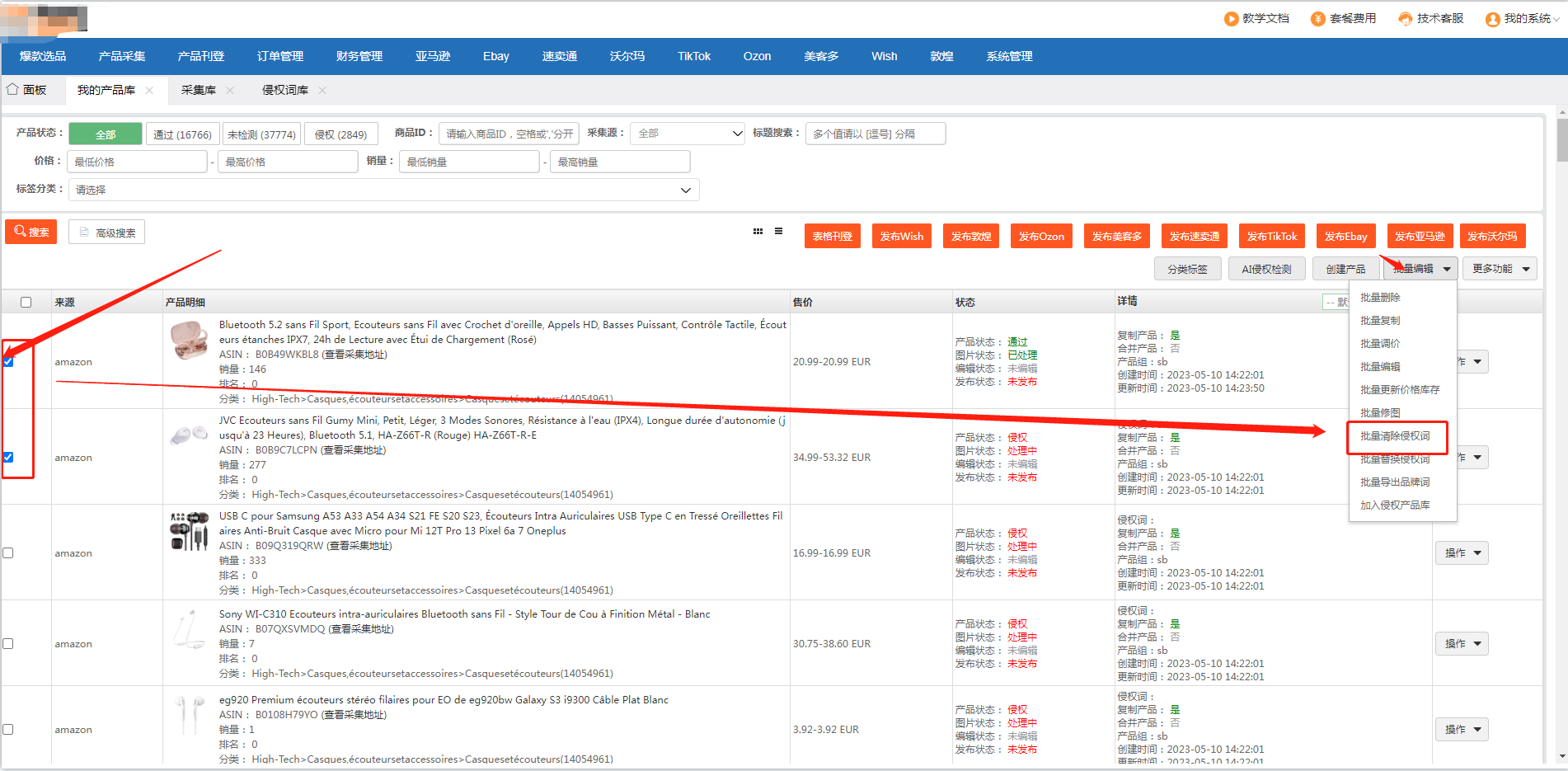
Task: Open the 教学文档 help icon
Action: (1231, 18)
